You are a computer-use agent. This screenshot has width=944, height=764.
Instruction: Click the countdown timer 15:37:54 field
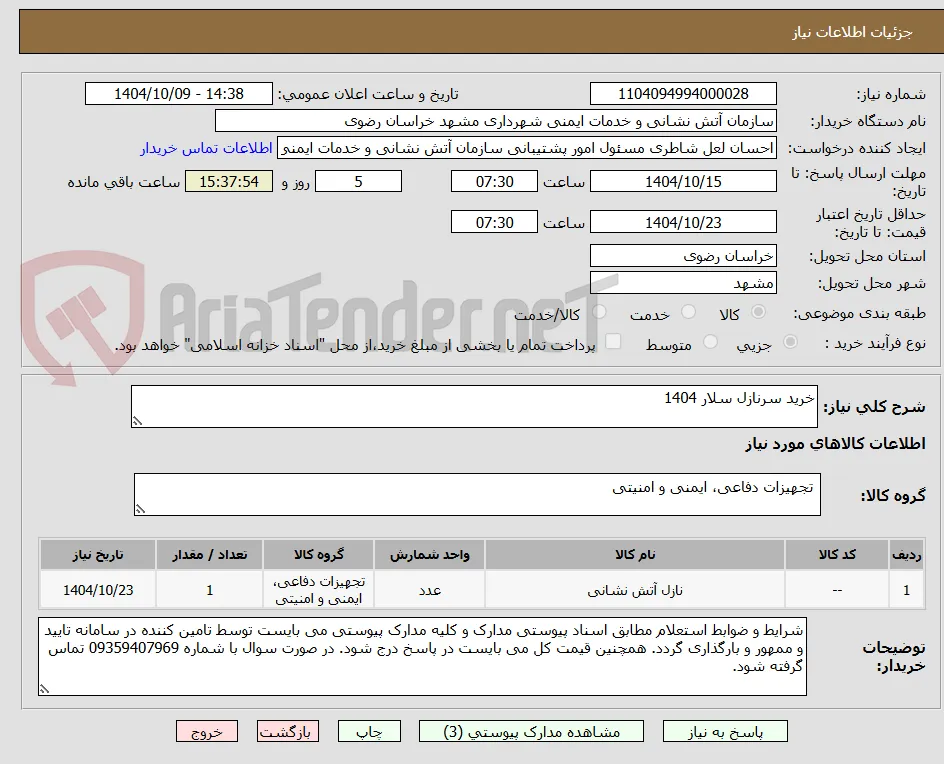point(229,181)
